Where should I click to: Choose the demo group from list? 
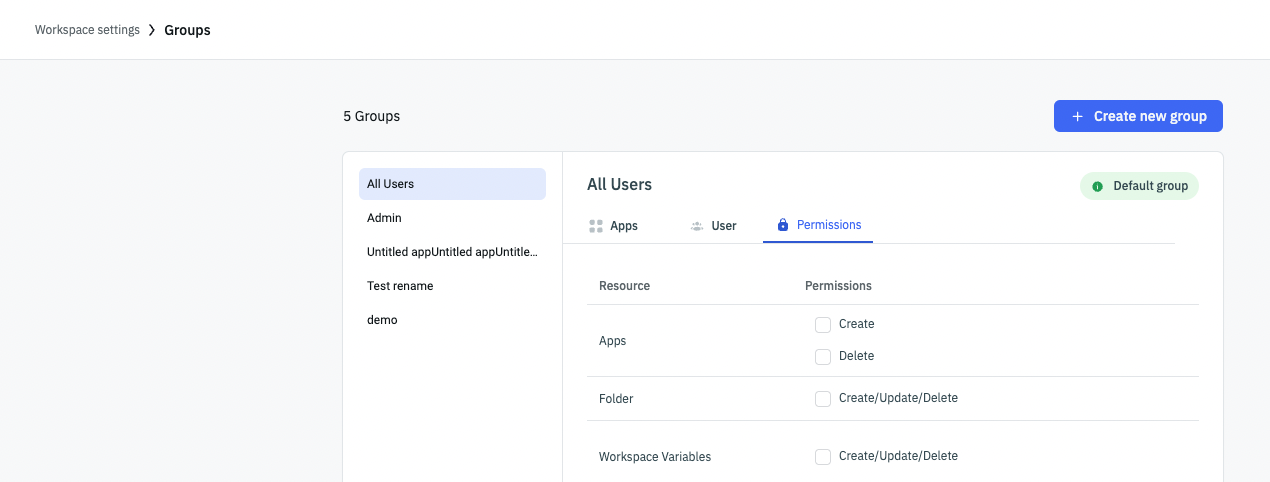(382, 320)
